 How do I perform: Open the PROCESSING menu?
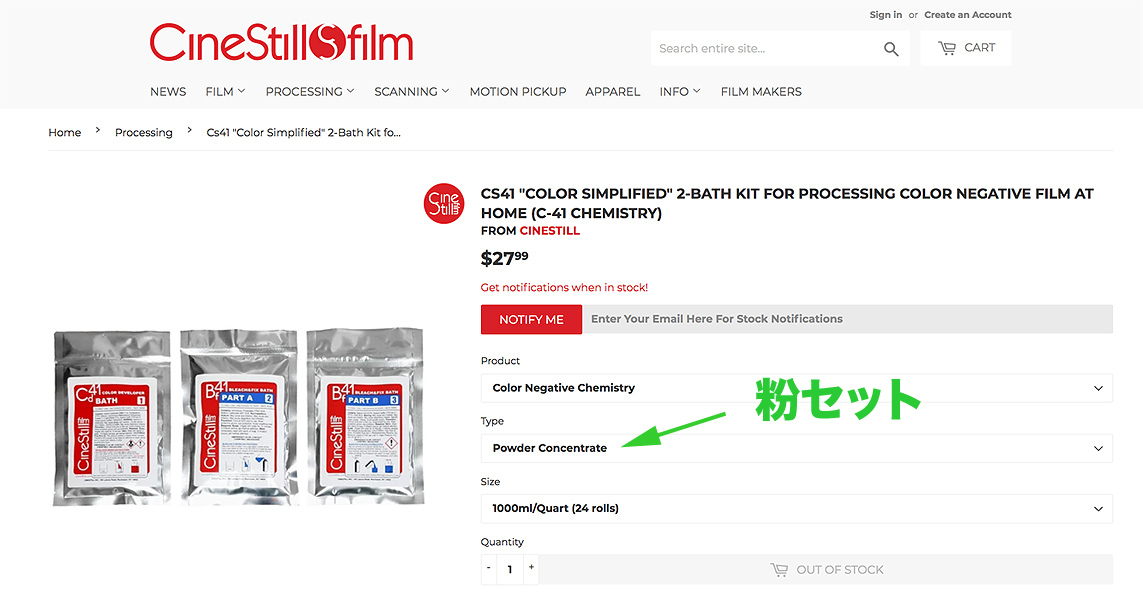click(310, 92)
